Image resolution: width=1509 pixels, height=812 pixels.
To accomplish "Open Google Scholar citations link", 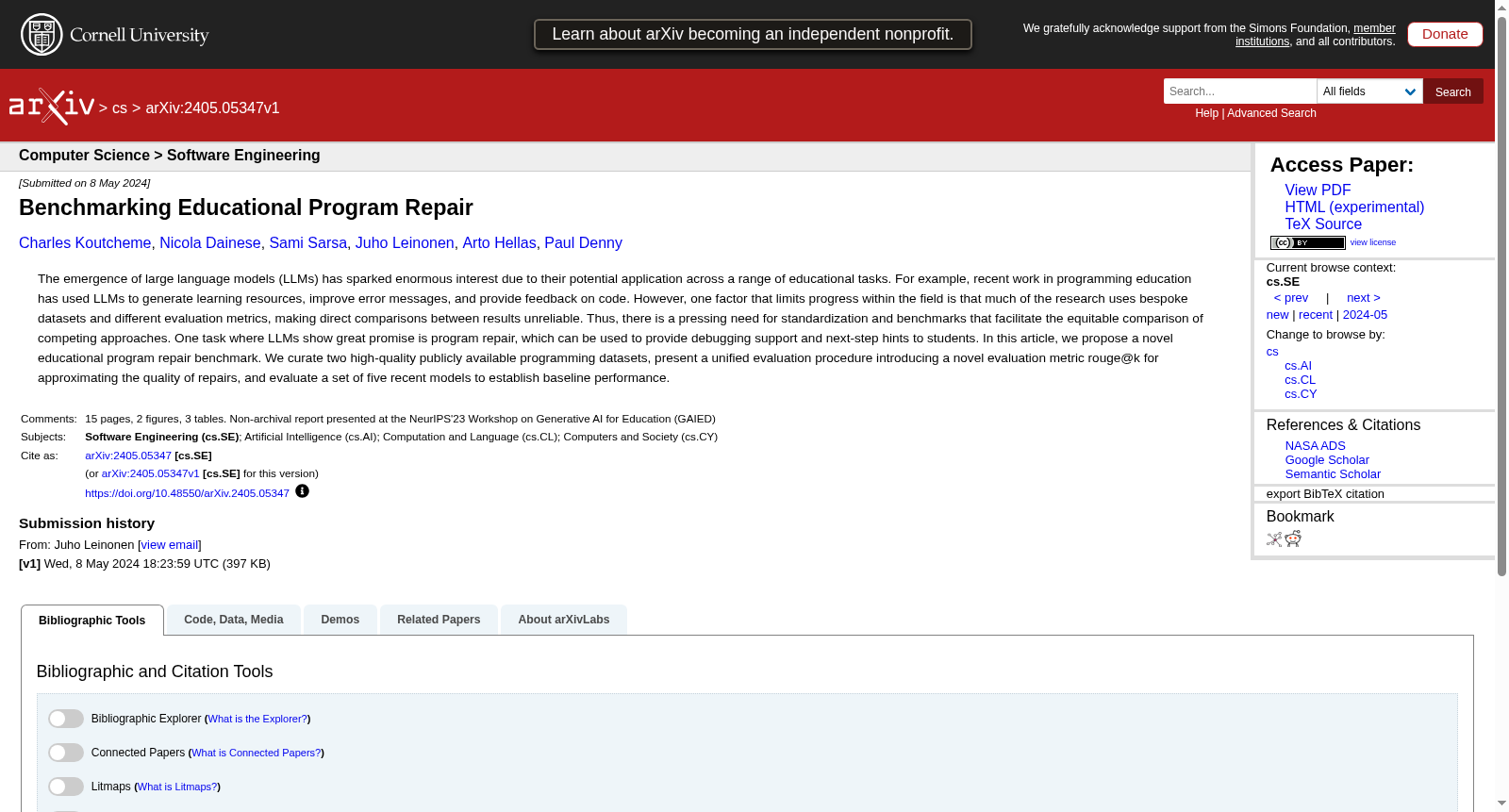I will pyautogui.click(x=1327, y=460).
